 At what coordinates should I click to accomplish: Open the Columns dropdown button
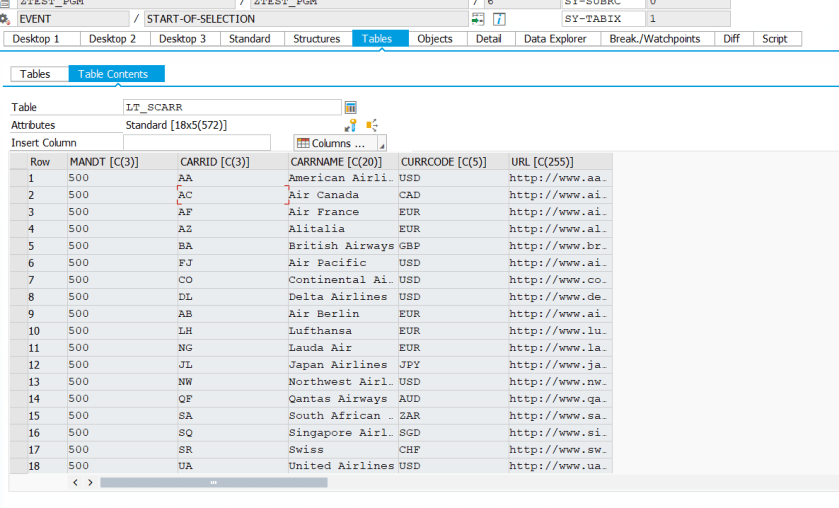click(334, 143)
